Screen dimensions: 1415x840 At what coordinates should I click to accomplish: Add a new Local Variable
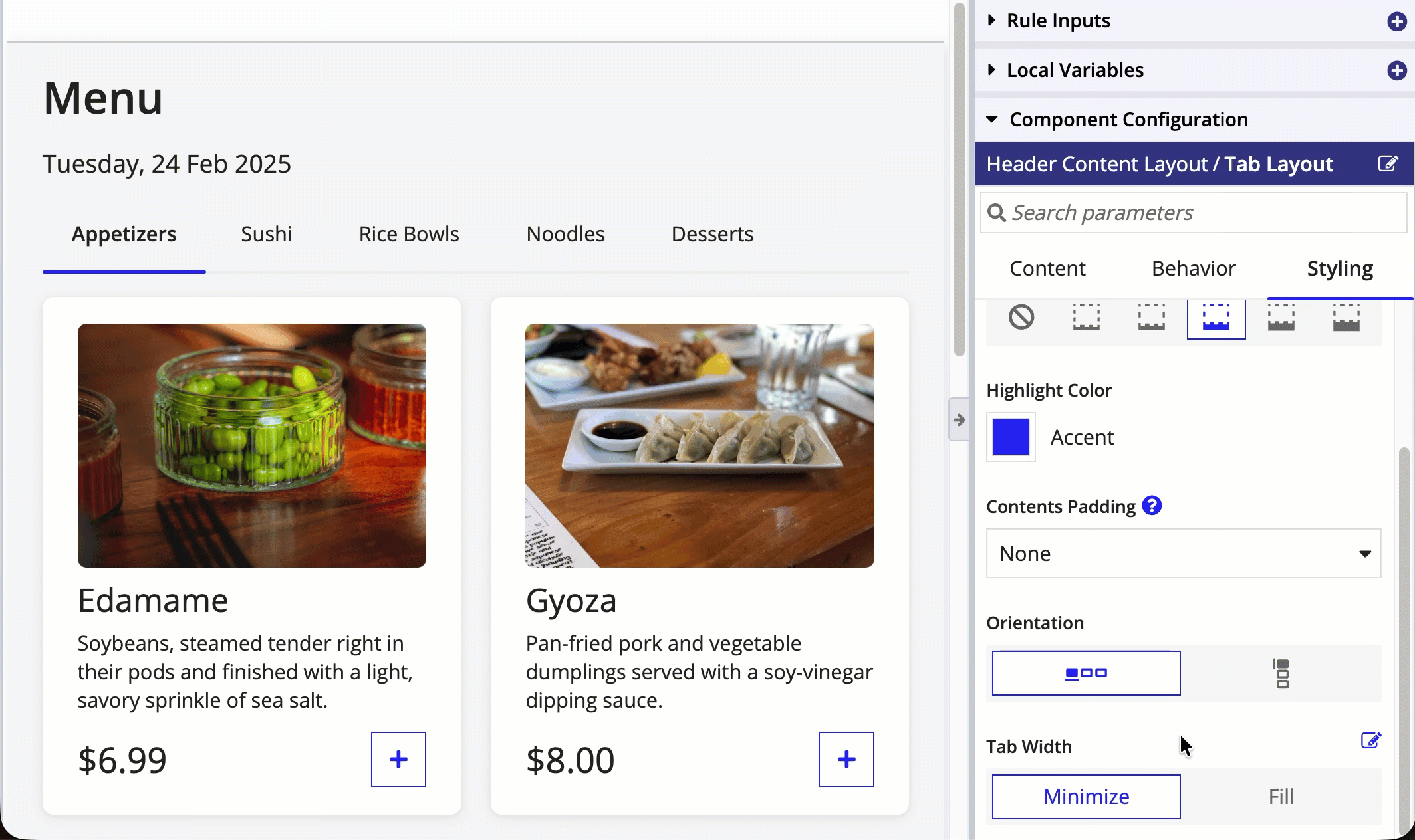pos(1396,70)
